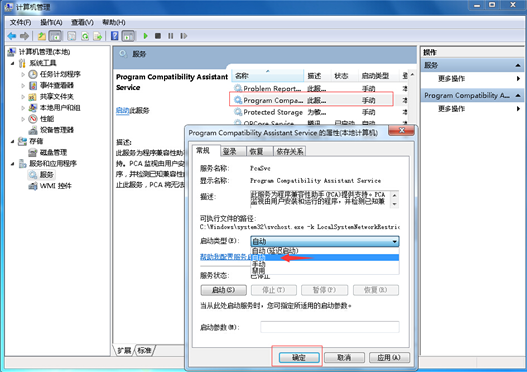
Task: Click description box scroll down arrow
Action: click(395, 204)
